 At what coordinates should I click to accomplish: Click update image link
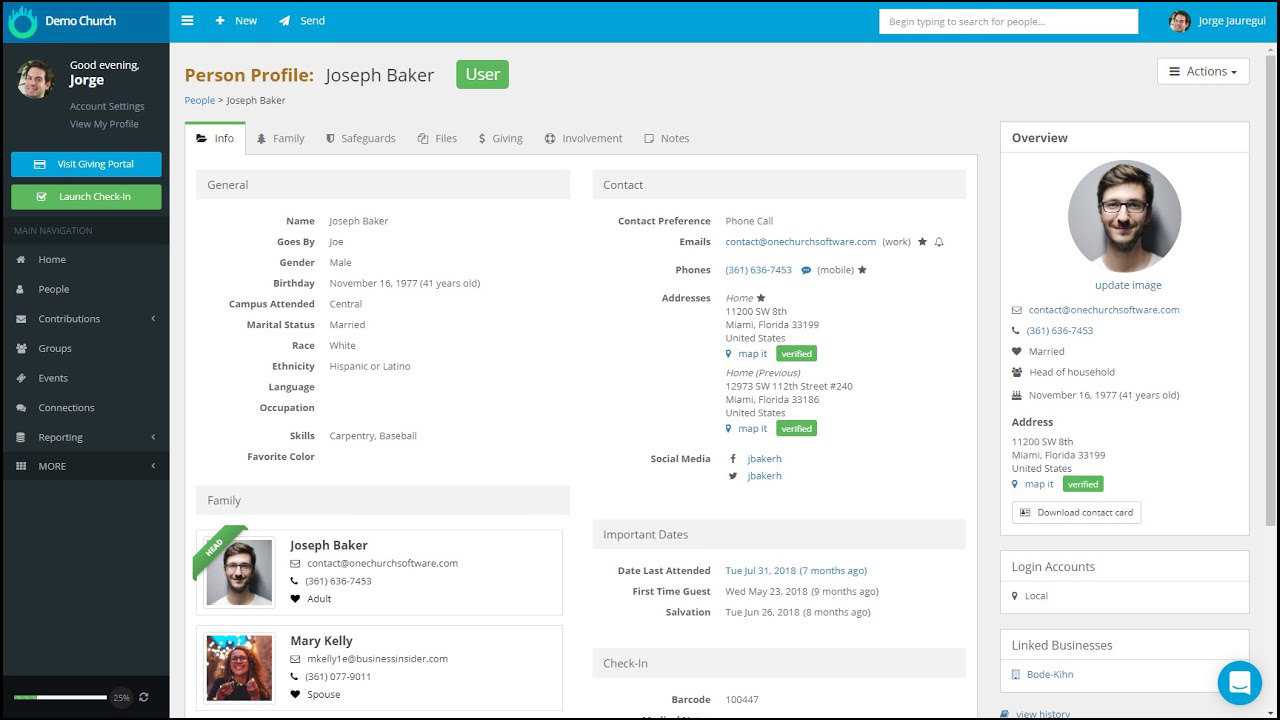(1128, 285)
